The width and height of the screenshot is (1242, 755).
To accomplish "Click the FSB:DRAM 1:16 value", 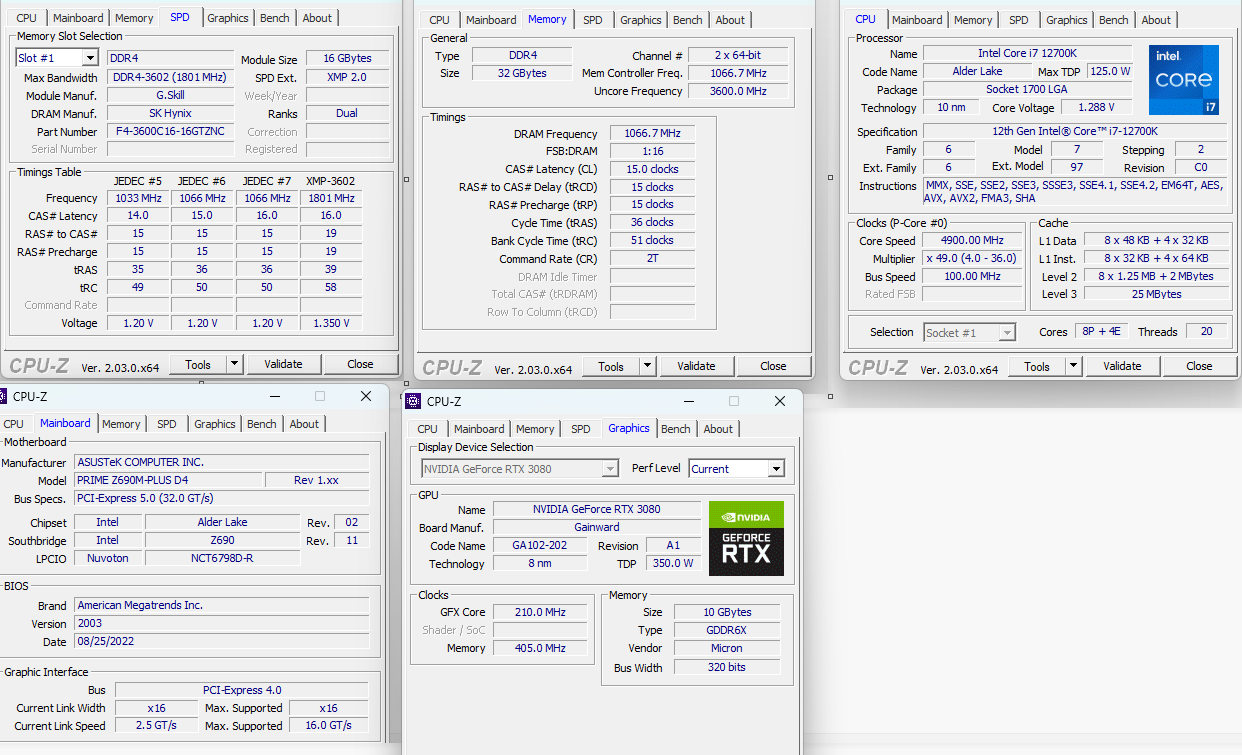I will click(x=652, y=151).
